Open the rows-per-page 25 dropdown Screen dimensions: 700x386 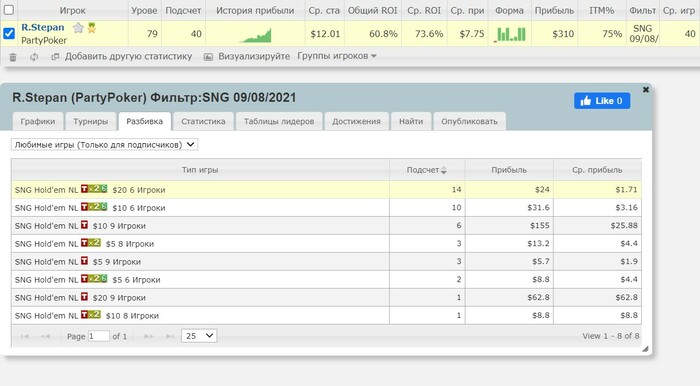tap(199, 336)
